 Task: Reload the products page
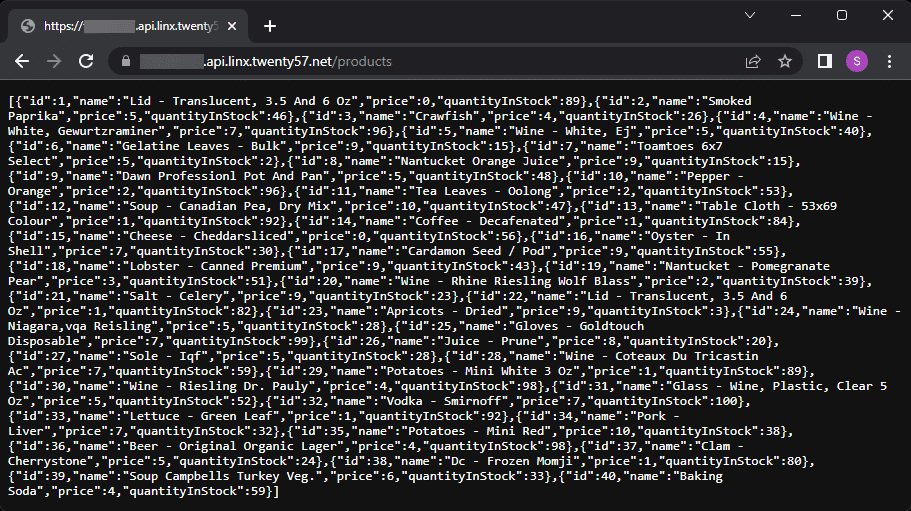pyautogui.click(x=86, y=61)
